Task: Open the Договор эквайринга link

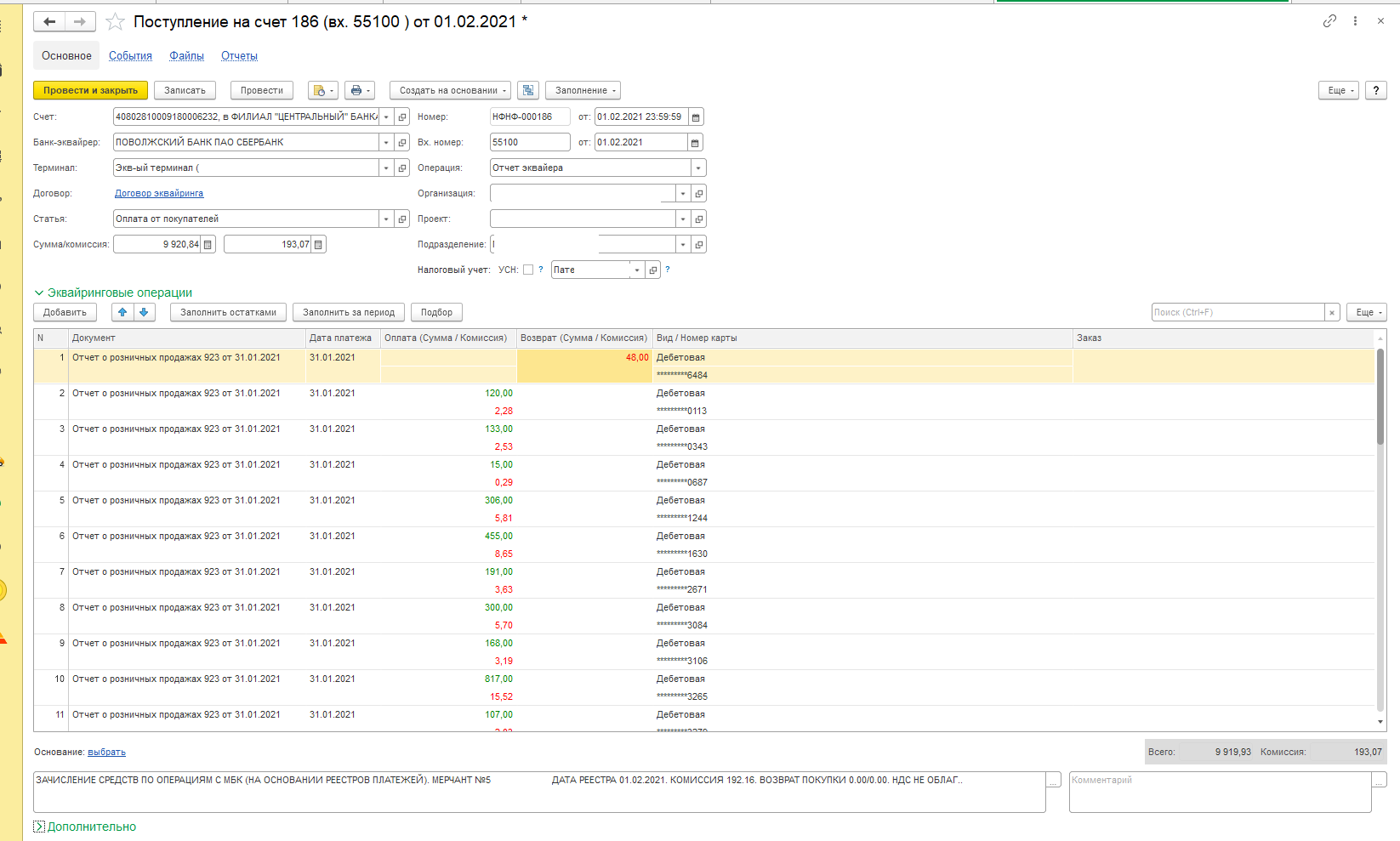Action: pos(159,194)
